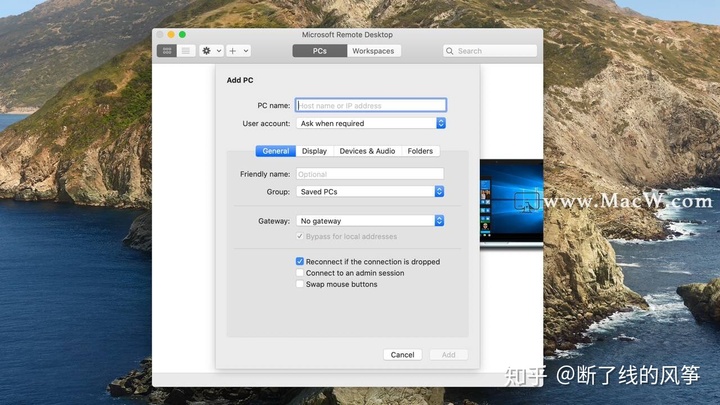
Task: Switch to list view icon in toolbar
Action: point(186,50)
